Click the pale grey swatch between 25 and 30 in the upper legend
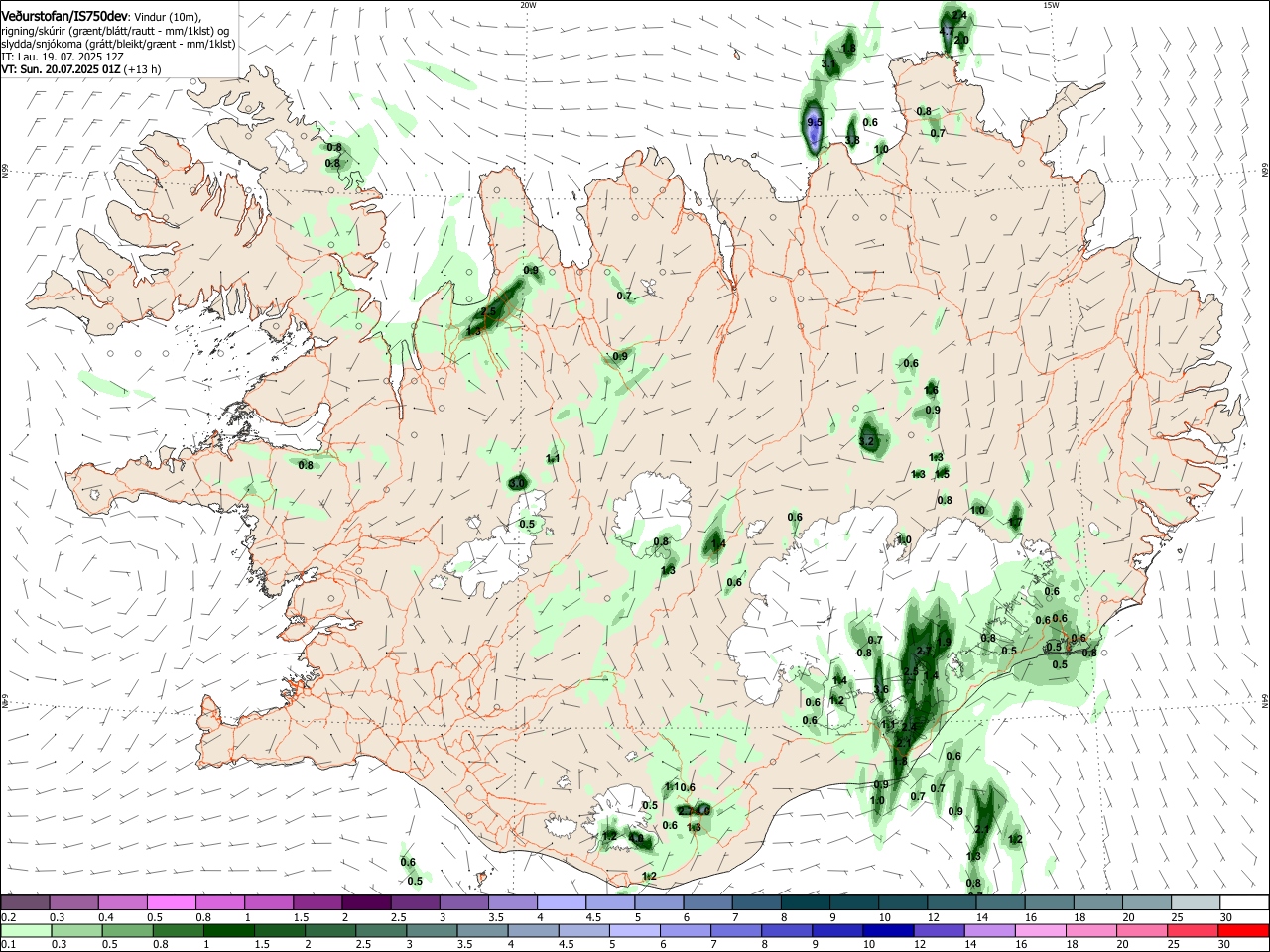This screenshot has width=1270, height=952. pos(1195,902)
